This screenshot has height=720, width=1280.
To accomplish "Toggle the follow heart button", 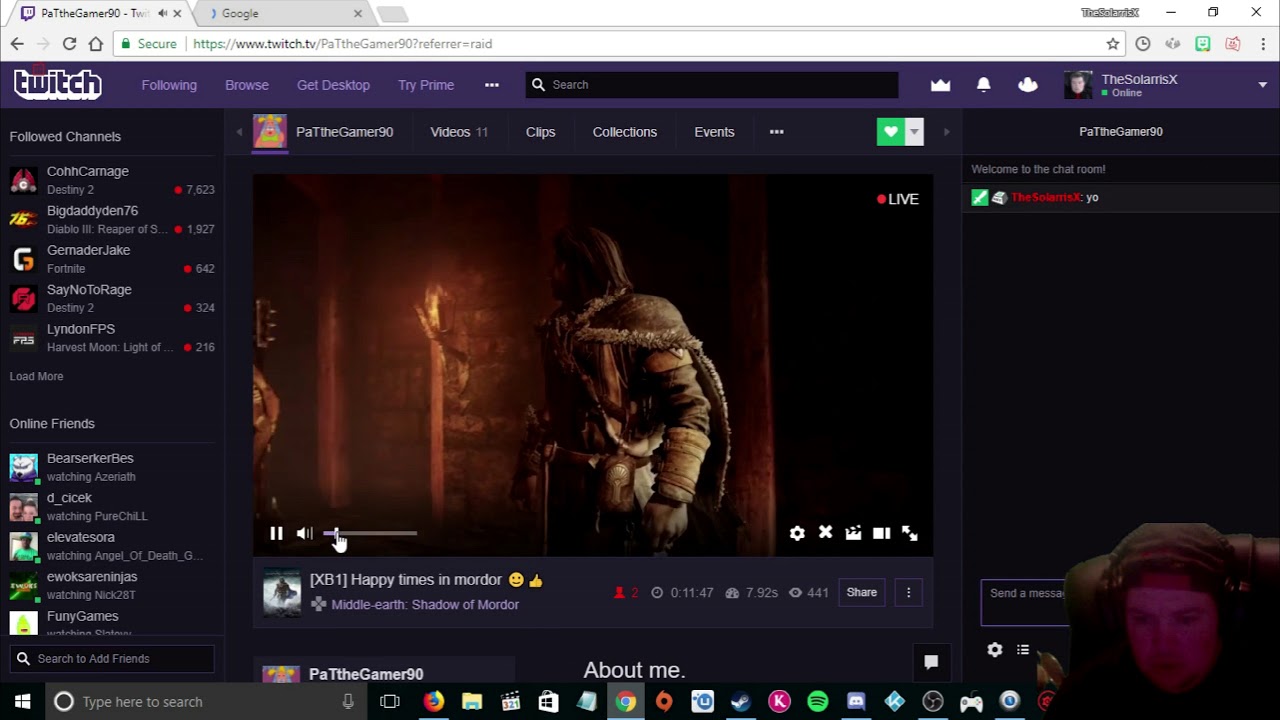I will pos(890,132).
